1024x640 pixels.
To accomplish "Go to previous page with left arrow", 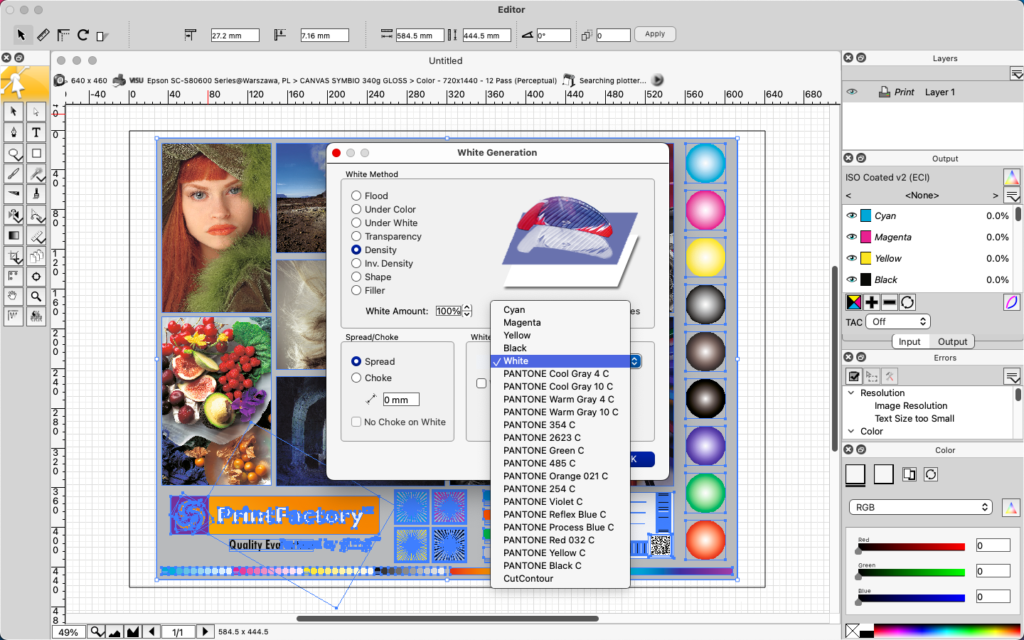I will pos(152,632).
